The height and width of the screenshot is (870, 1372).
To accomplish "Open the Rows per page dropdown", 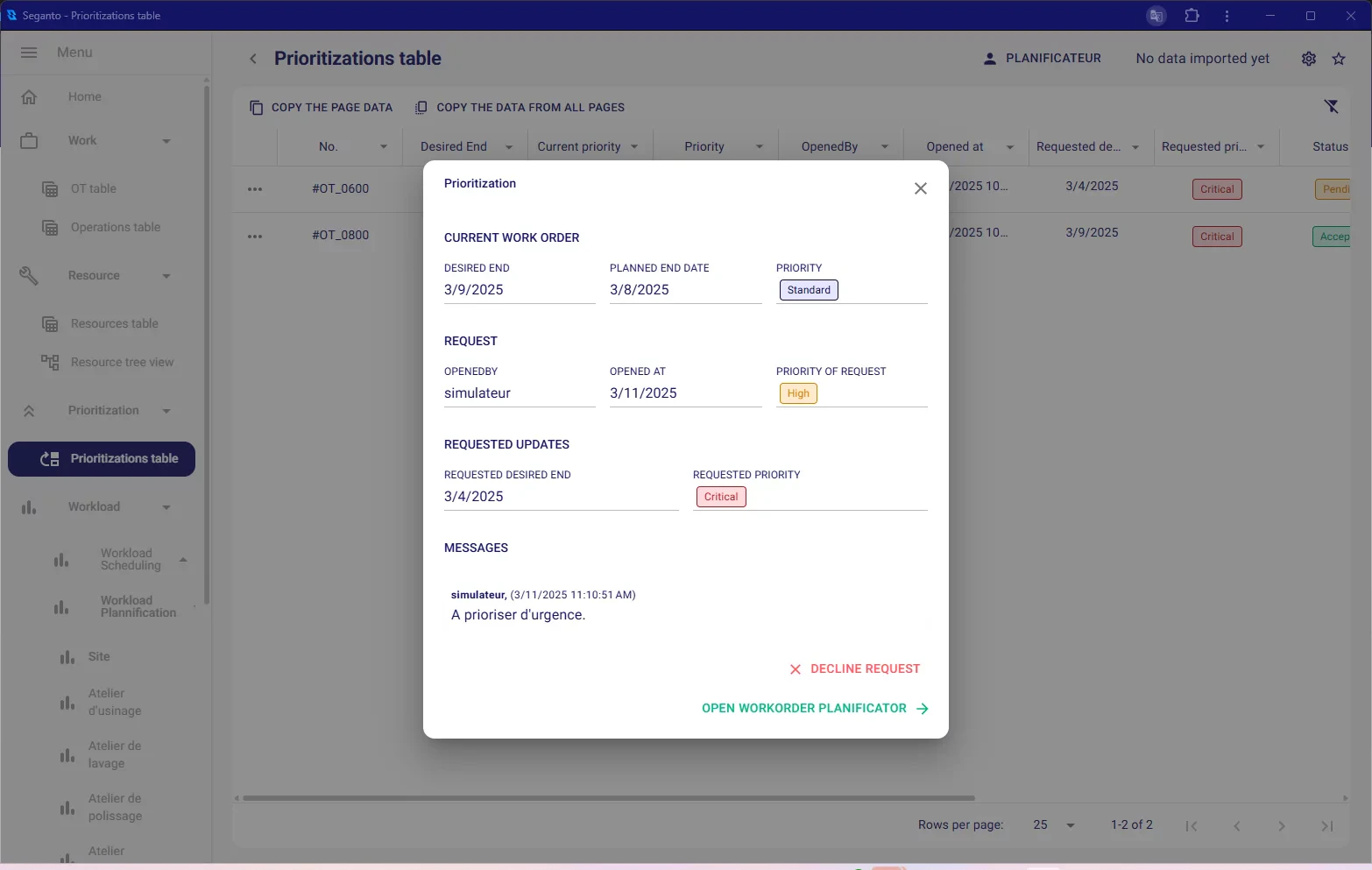I will pos(1051,824).
